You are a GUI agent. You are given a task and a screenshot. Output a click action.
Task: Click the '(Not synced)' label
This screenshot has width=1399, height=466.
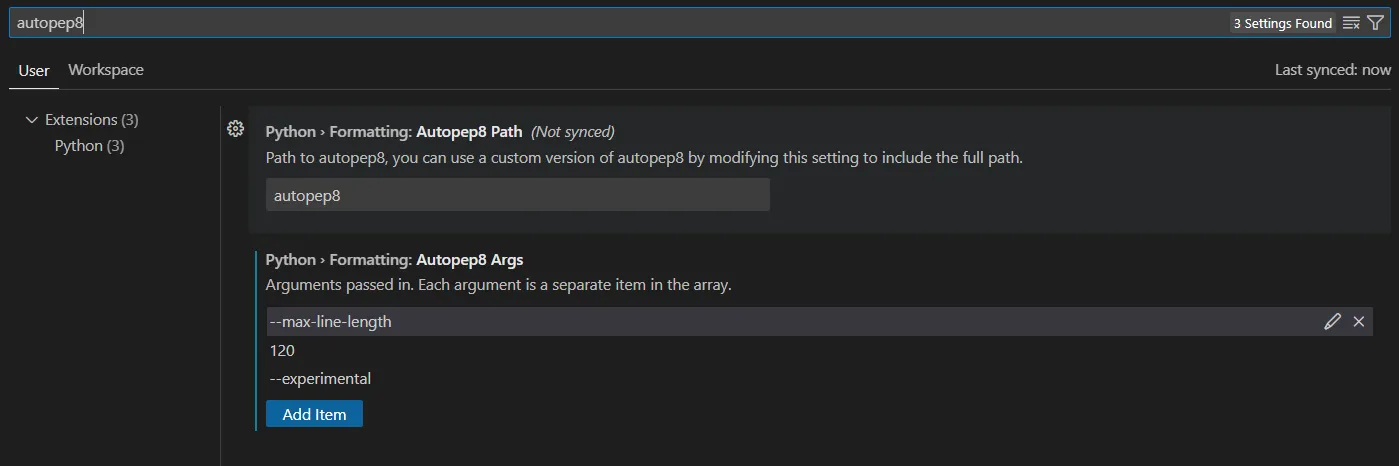[572, 132]
